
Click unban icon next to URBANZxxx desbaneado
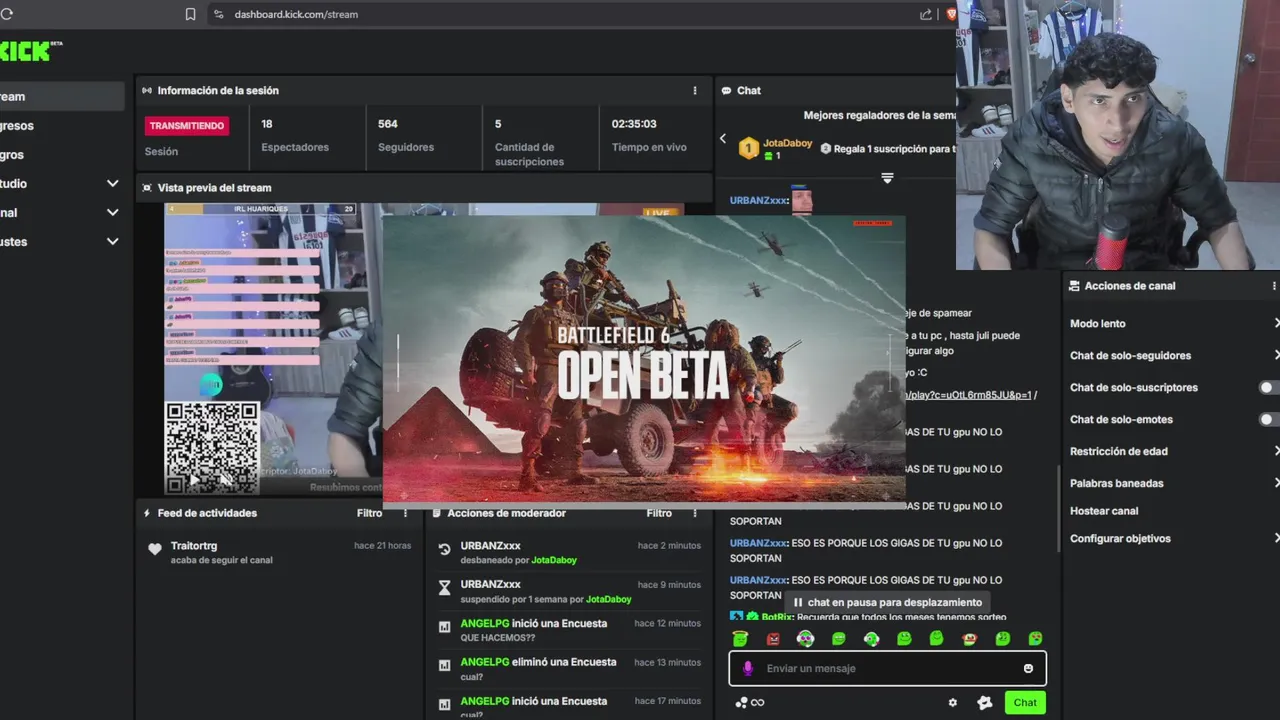click(x=445, y=549)
